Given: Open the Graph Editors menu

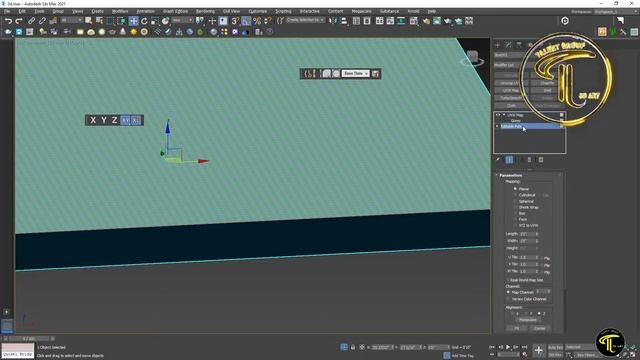Looking at the screenshot, I should 175,11.
